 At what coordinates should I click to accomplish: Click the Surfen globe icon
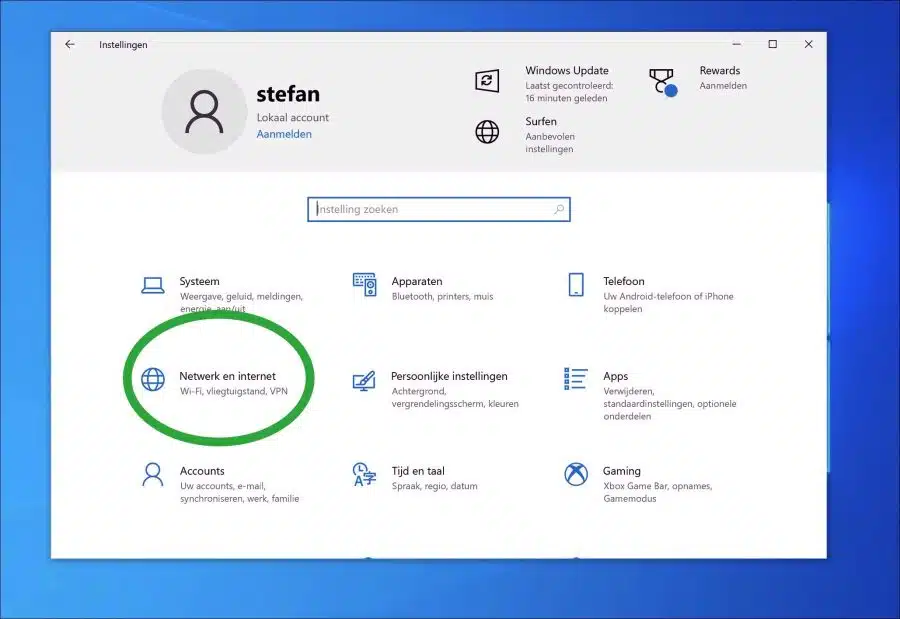point(487,132)
